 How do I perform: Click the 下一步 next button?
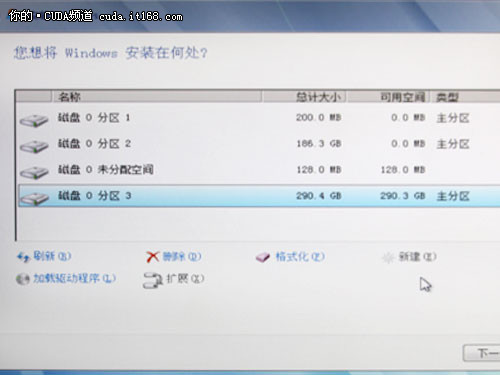[x=482, y=353]
